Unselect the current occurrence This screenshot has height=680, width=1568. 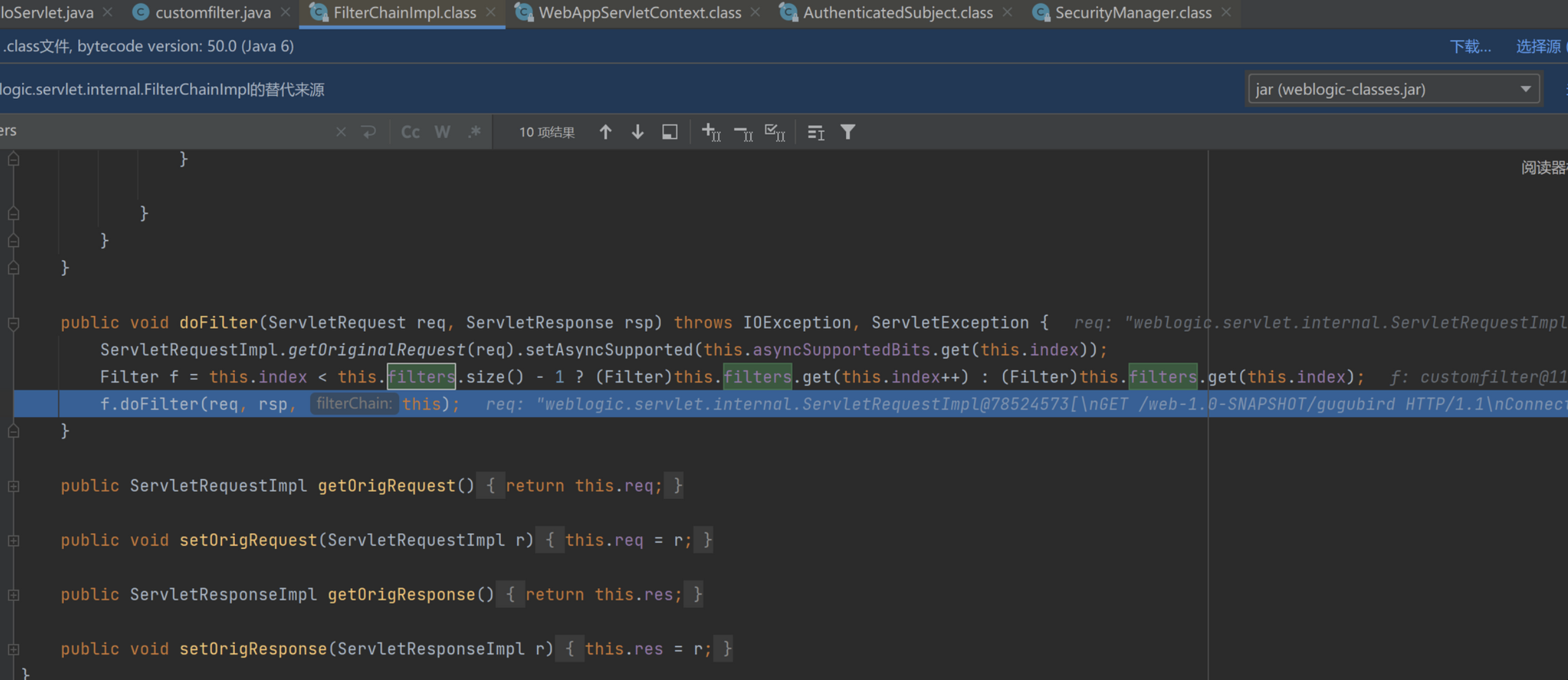743,132
